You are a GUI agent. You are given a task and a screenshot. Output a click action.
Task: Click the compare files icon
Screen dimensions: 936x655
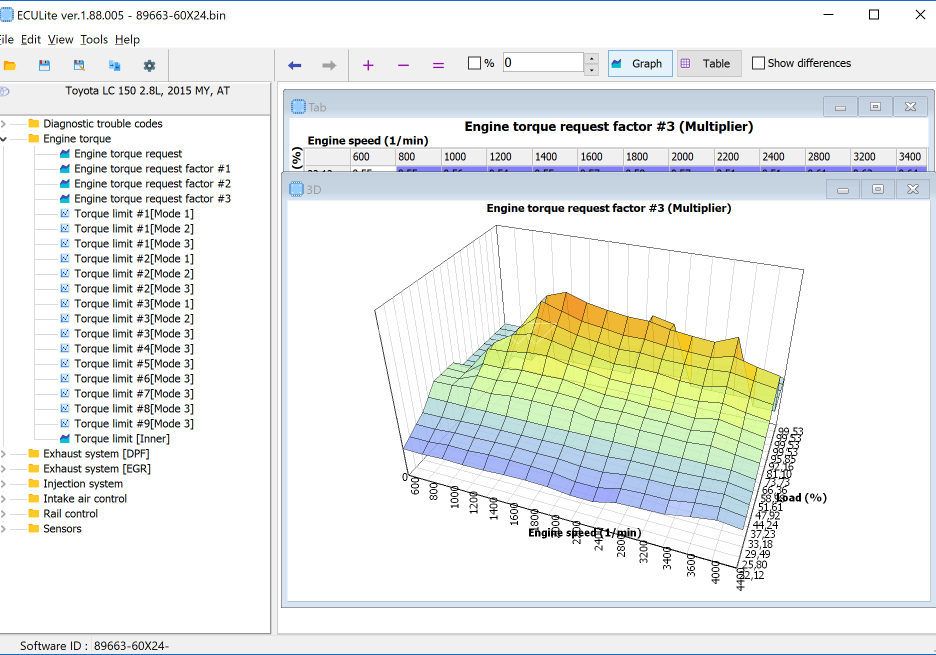point(114,65)
